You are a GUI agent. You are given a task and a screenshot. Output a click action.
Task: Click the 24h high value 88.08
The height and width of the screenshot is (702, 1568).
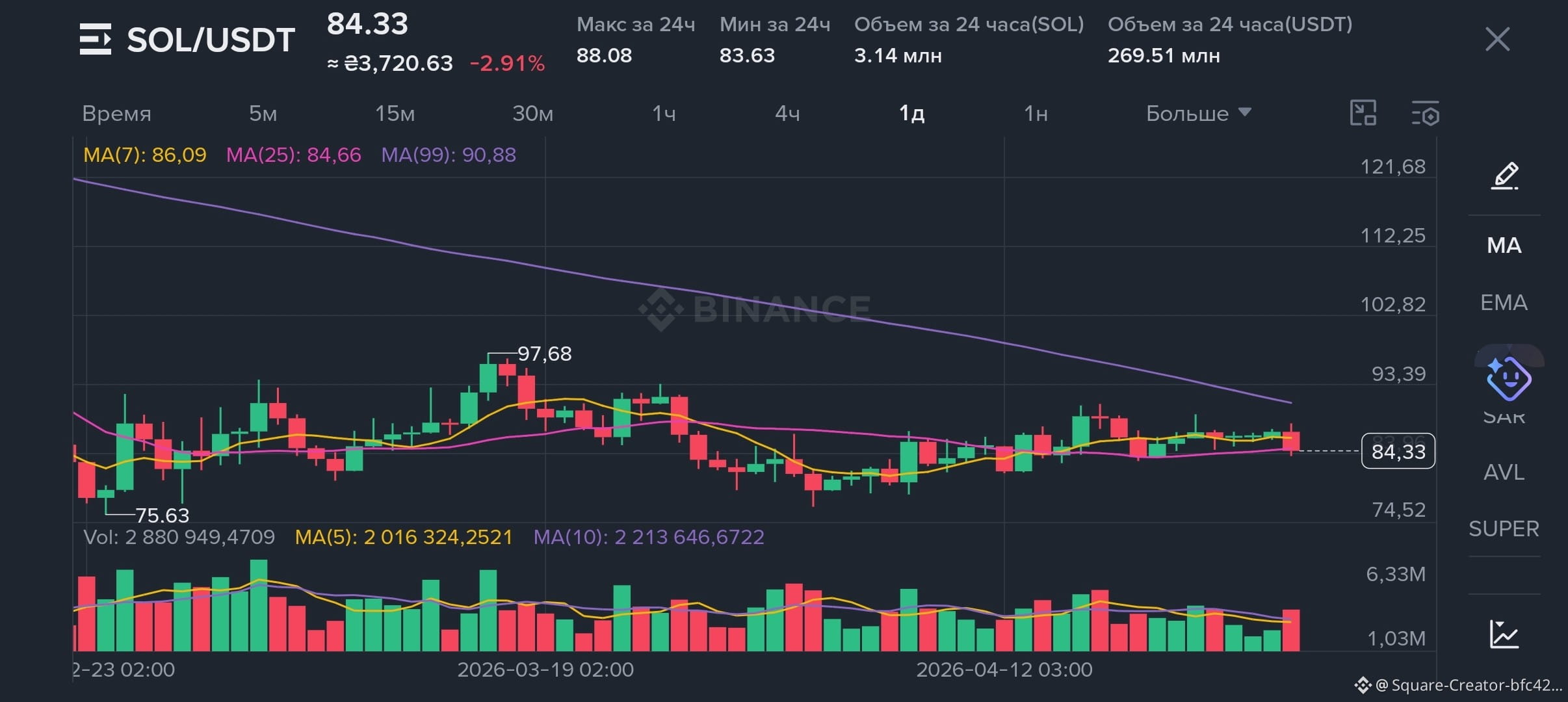point(604,55)
